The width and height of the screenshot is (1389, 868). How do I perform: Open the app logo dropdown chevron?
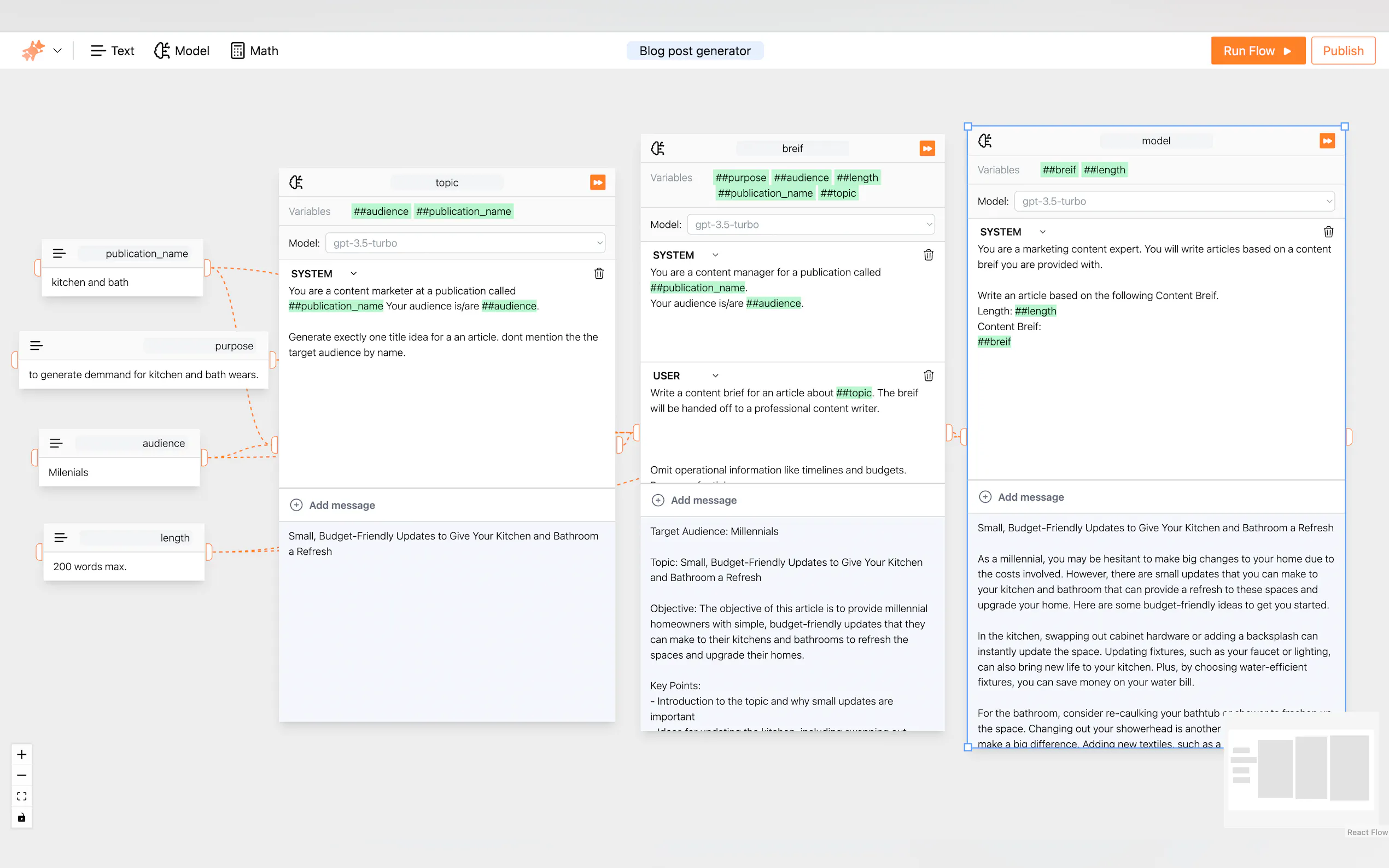(x=57, y=50)
